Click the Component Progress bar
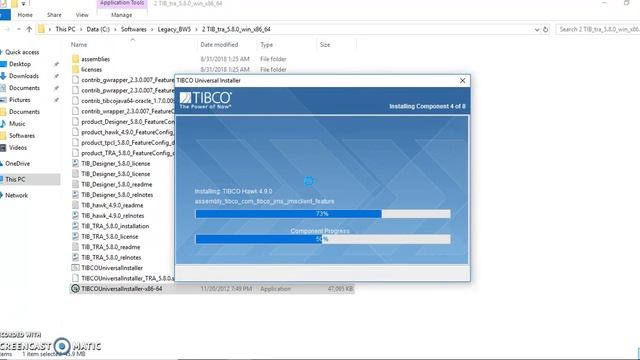The width and height of the screenshot is (640, 360). click(323, 239)
